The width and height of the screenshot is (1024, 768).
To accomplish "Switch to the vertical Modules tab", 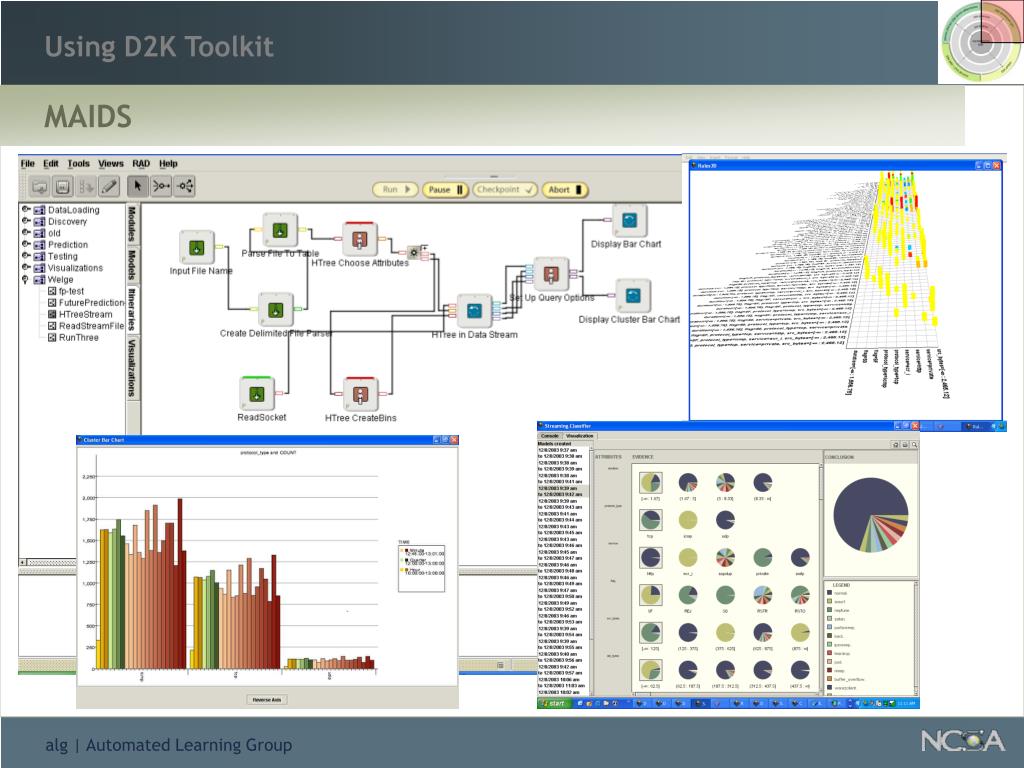I will coord(132,224).
